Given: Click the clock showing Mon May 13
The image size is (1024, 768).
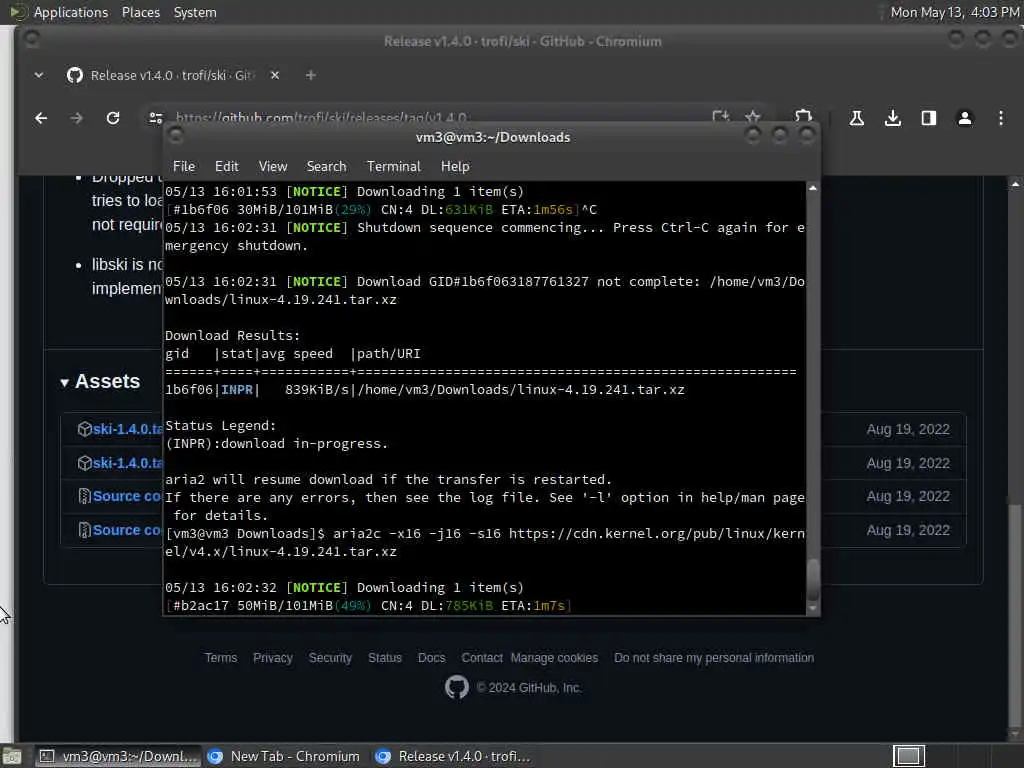Looking at the screenshot, I should pos(955,12).
